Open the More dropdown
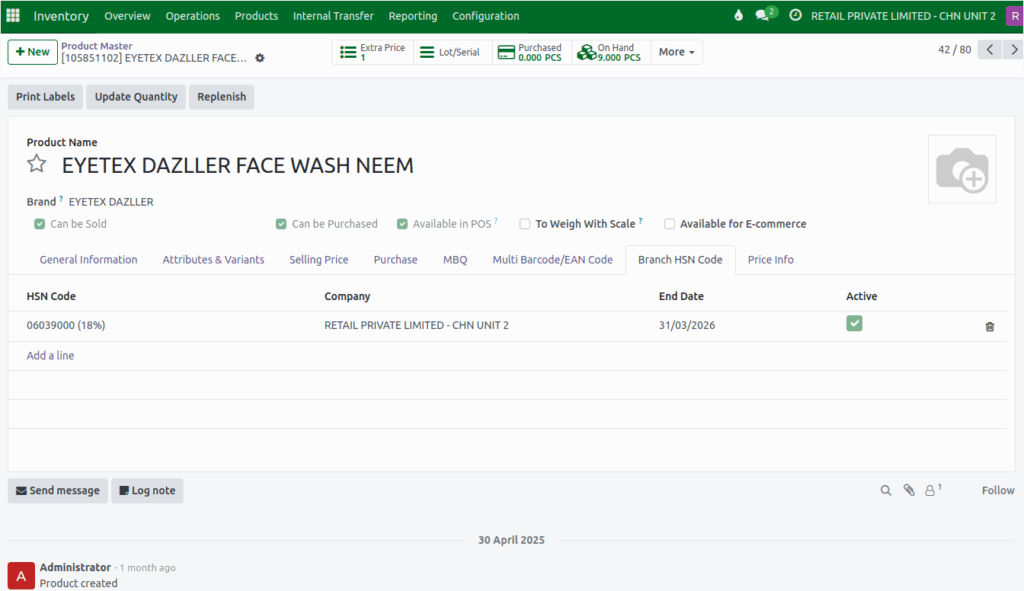The image size is (1024, 591). tap(676, 51)
